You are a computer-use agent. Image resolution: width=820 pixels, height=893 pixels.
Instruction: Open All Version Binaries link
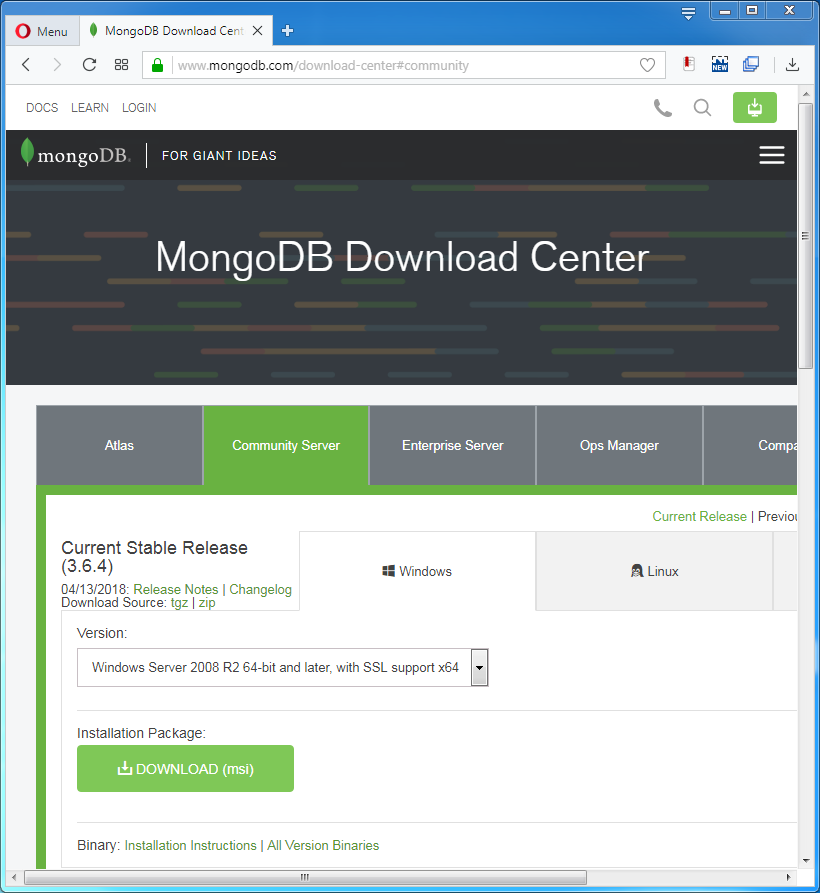[x=323, y=846]
